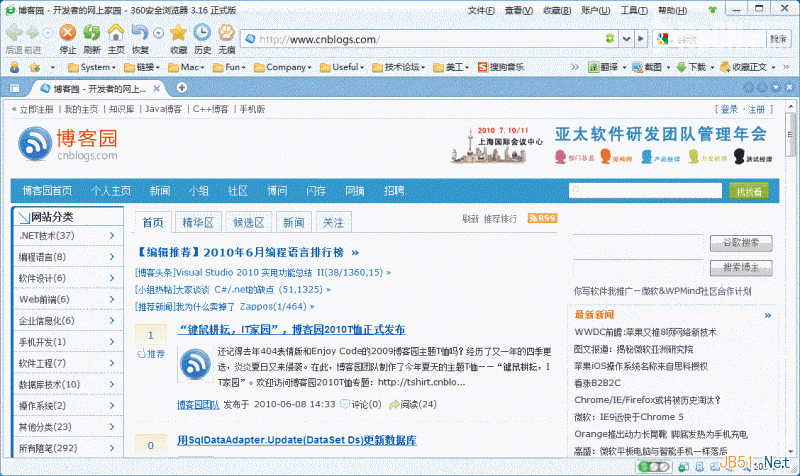Open the address bar history dropdown
The height and width of the screenshot is (476, 800).
point(626,39)
